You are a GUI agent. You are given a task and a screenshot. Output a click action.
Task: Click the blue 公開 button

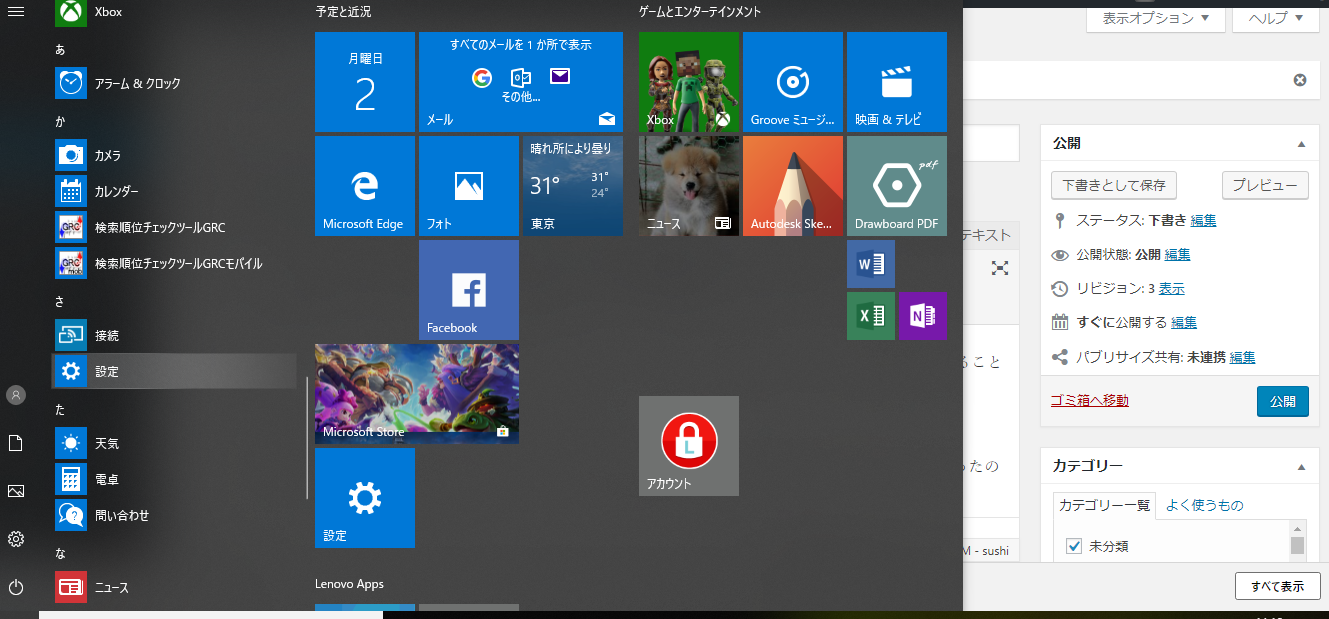coord(1282,401)
